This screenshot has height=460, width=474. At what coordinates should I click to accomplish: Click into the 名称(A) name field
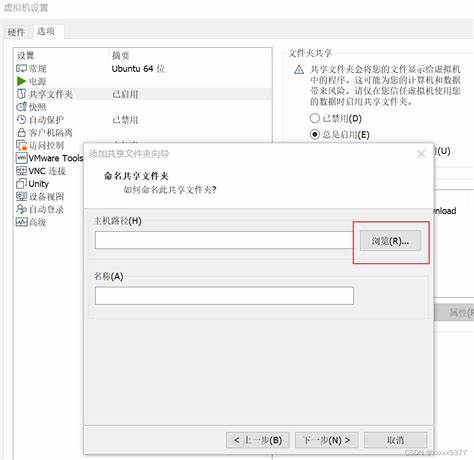[x=224, y=296]
